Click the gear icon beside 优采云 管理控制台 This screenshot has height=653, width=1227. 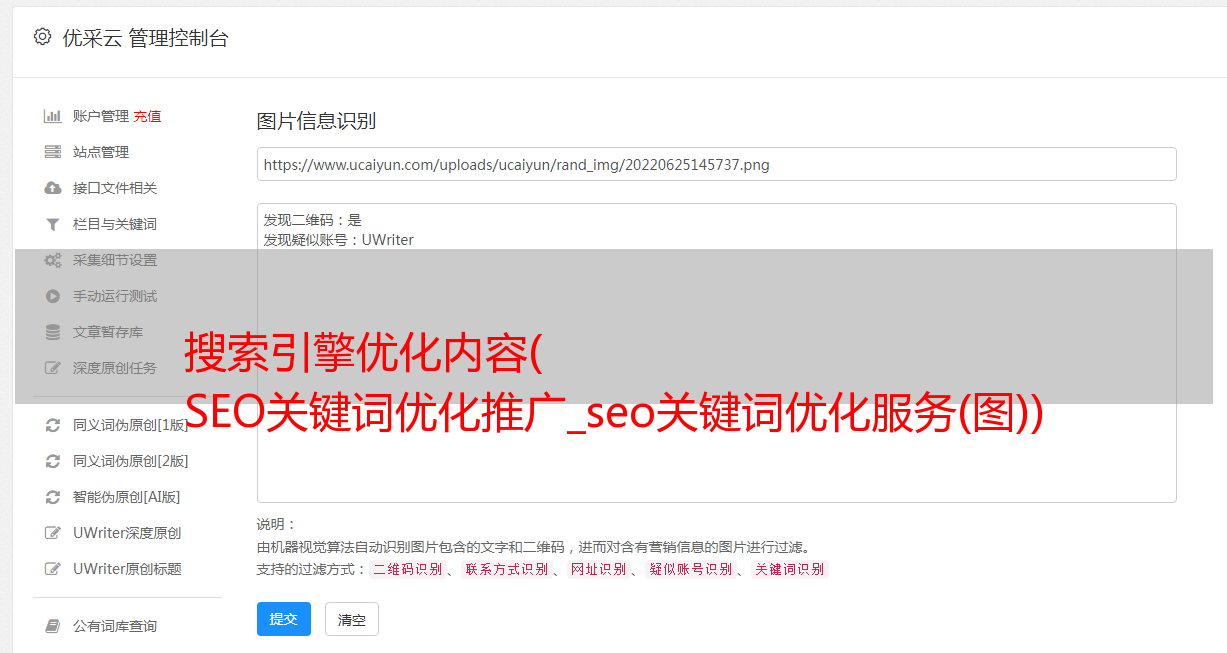(x=42, y=37)
